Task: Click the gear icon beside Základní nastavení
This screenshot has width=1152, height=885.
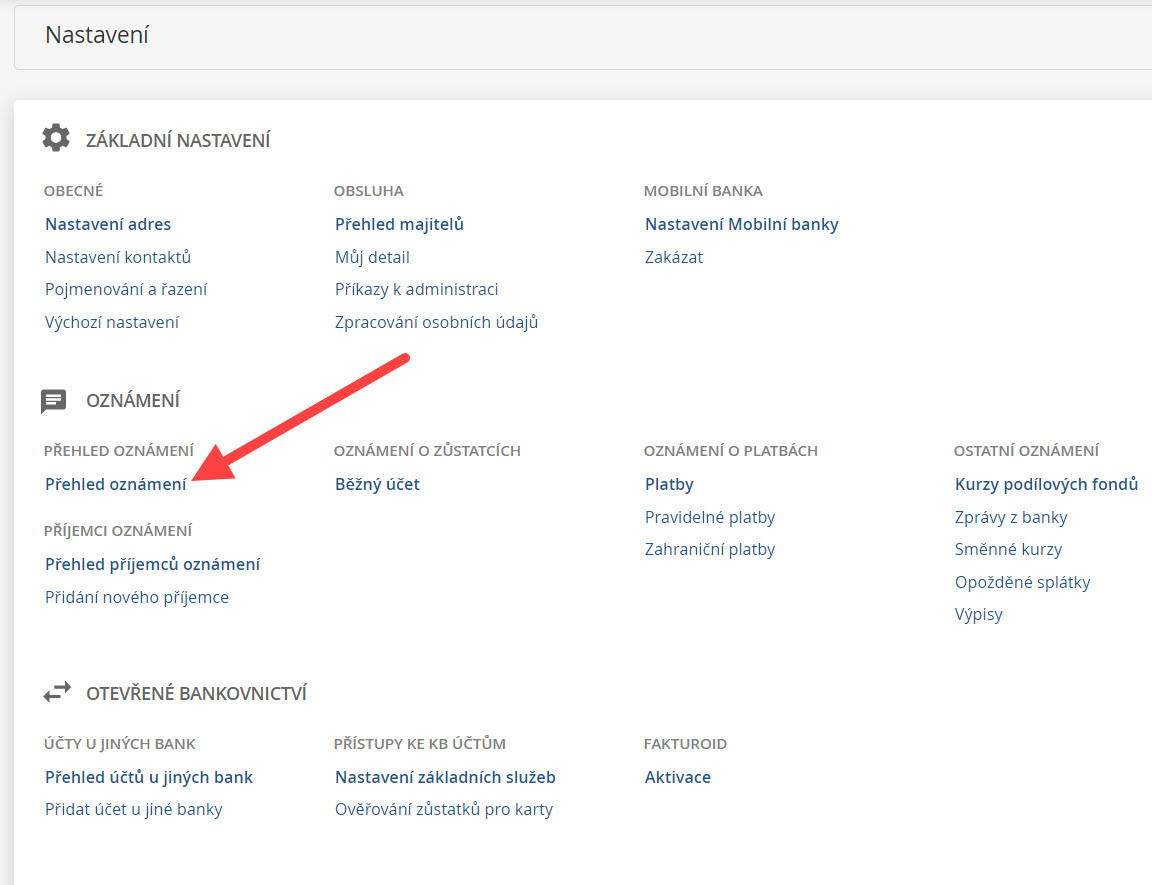Action: pyautogui.click(x=56, y=138)
